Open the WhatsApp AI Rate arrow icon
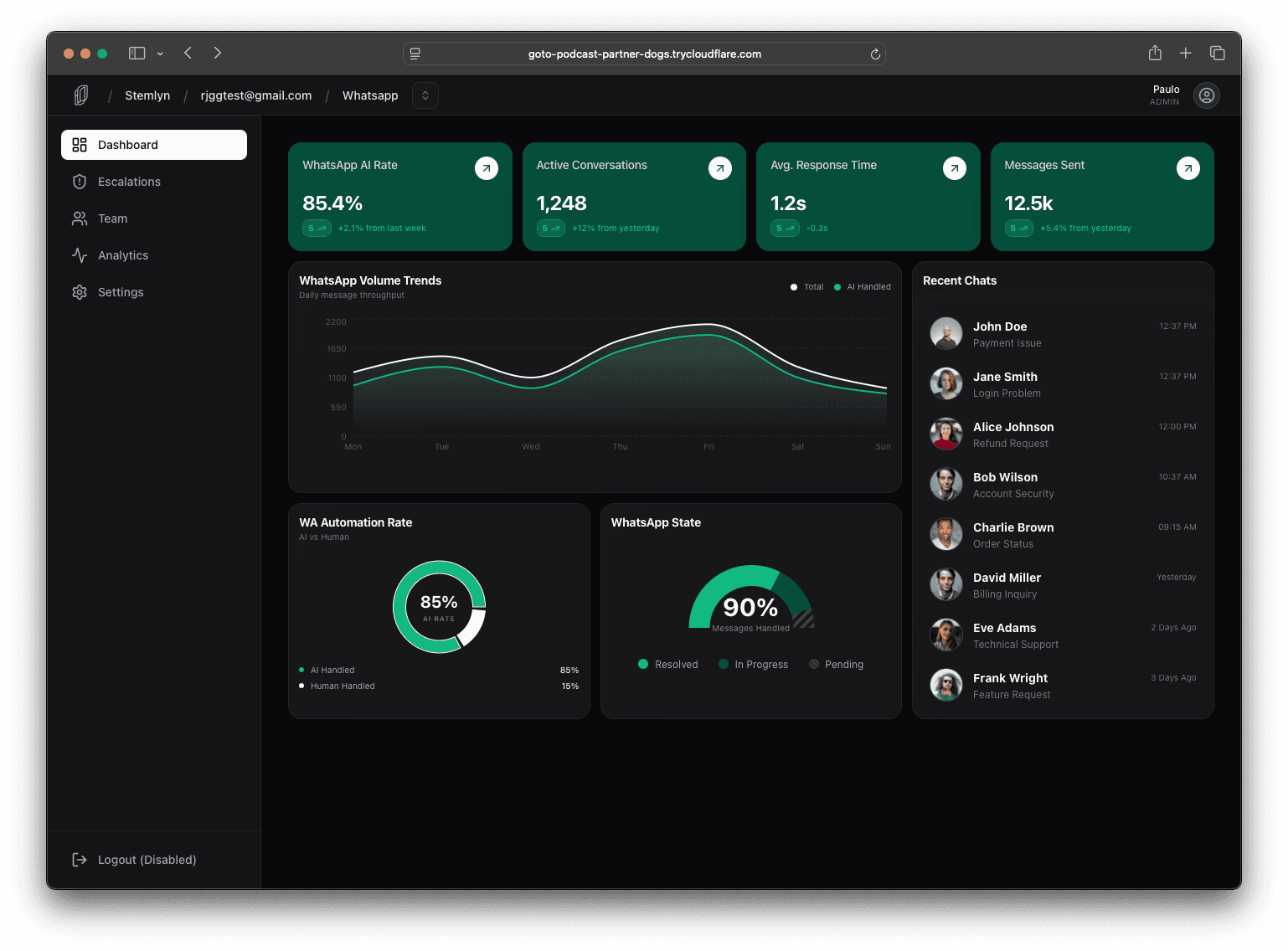 pos(487,168)
